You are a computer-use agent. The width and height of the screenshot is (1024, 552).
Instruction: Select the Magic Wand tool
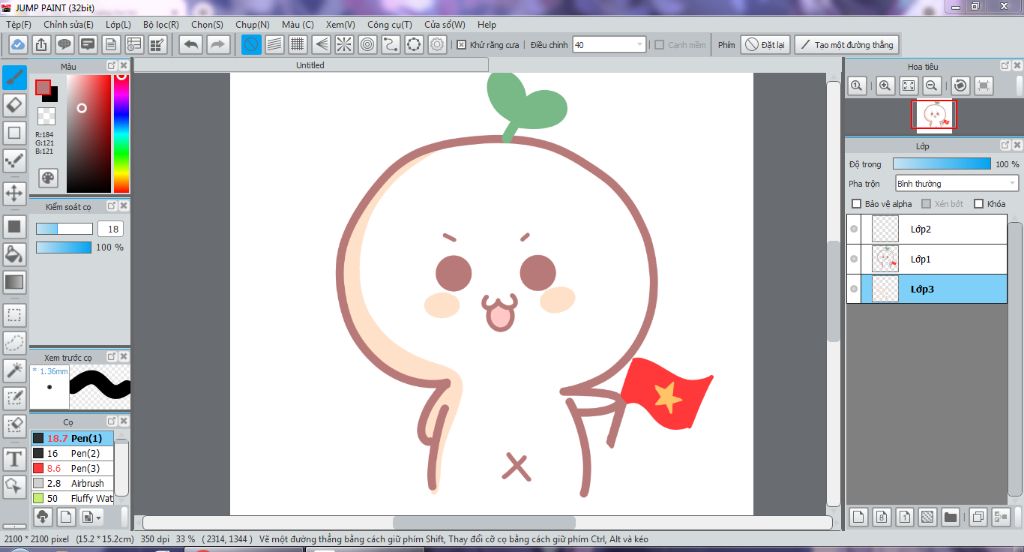coord(14,370)
